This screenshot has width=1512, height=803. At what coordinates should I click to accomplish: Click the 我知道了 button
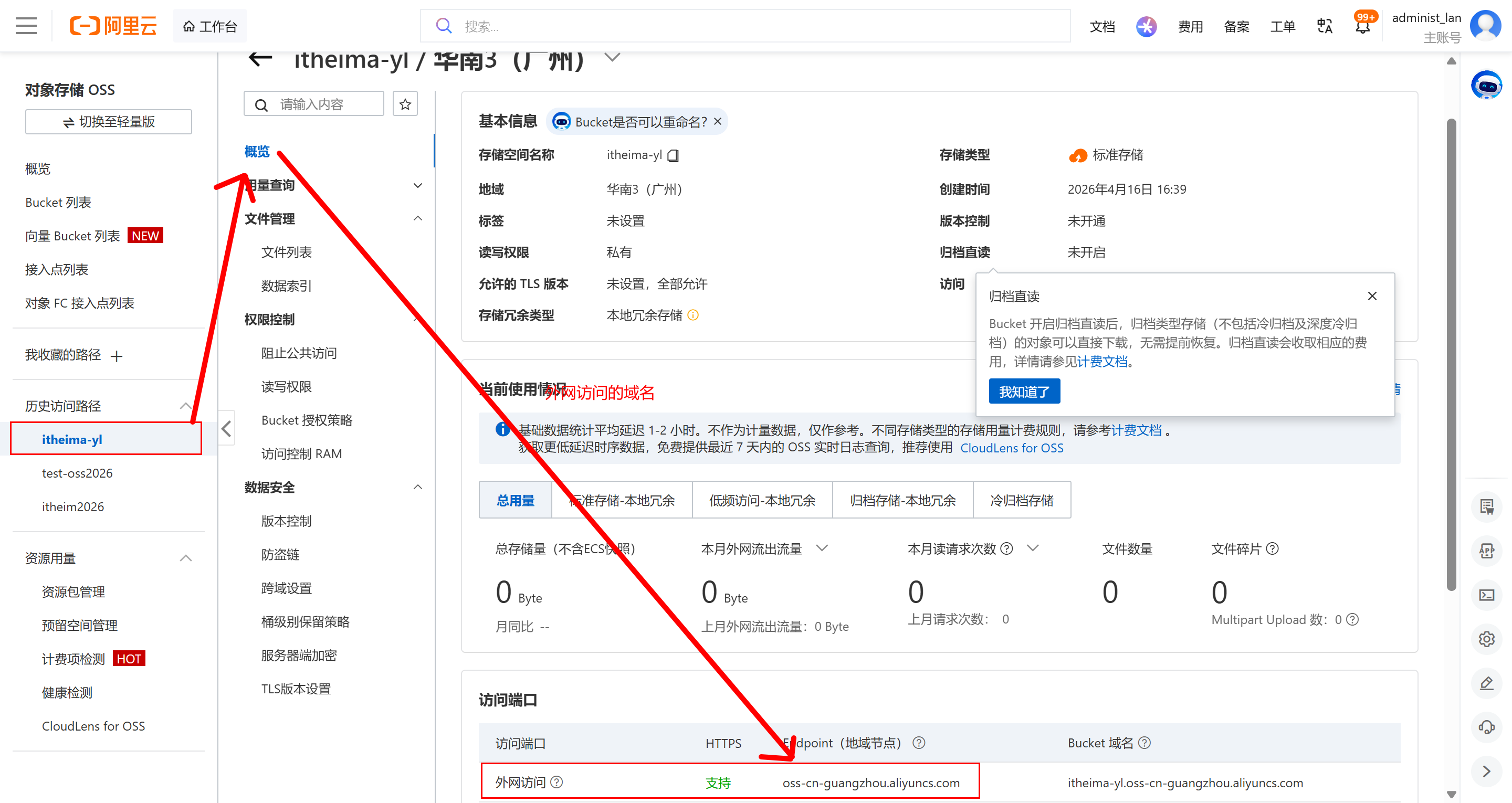pyautogui.click(x=1024, y=392)
